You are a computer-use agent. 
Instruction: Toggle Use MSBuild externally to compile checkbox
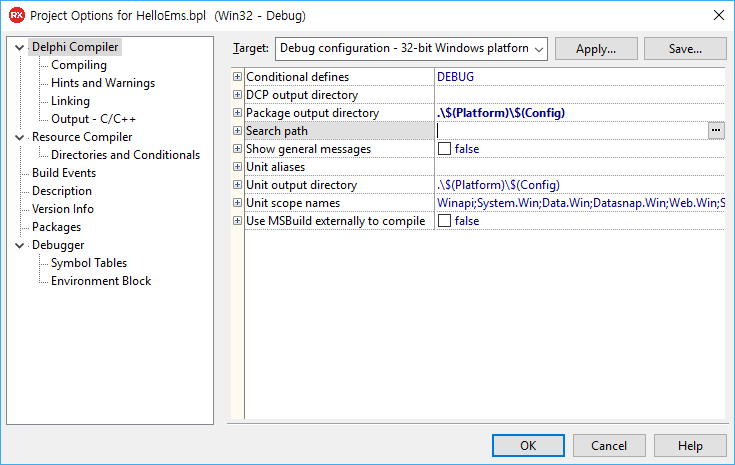point(444,221)
